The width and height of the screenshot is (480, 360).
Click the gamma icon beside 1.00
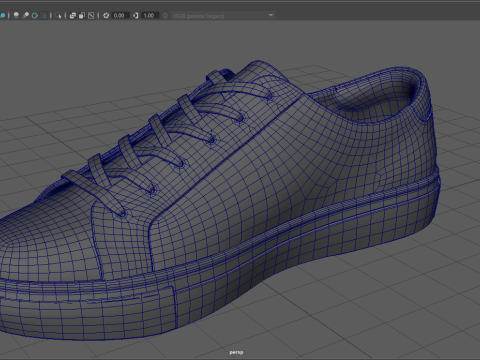135,15
